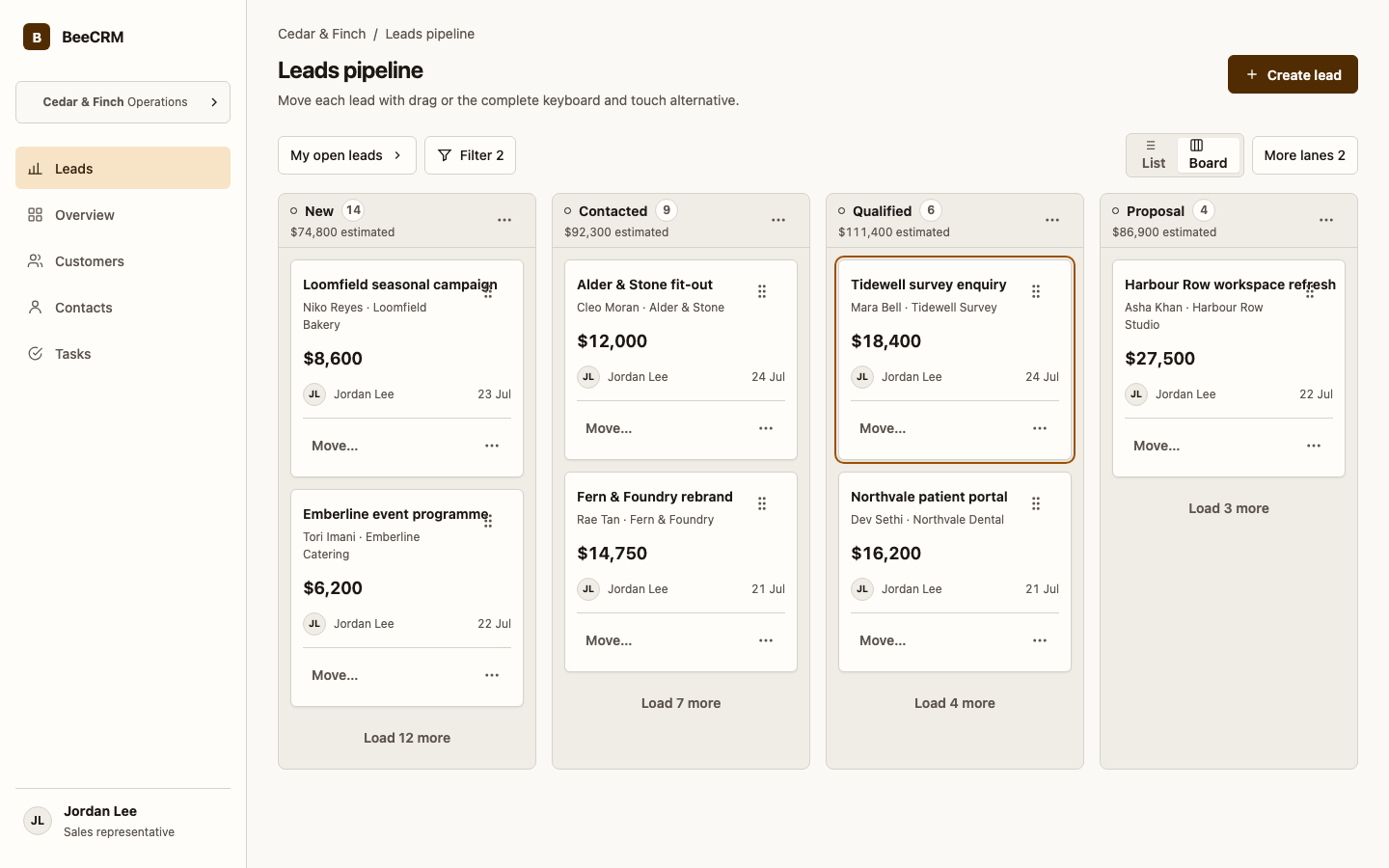Open Proposal lane options menu
Image resolution: width=1389 pixels, height=868 pixels.
tap(1326, 220)
